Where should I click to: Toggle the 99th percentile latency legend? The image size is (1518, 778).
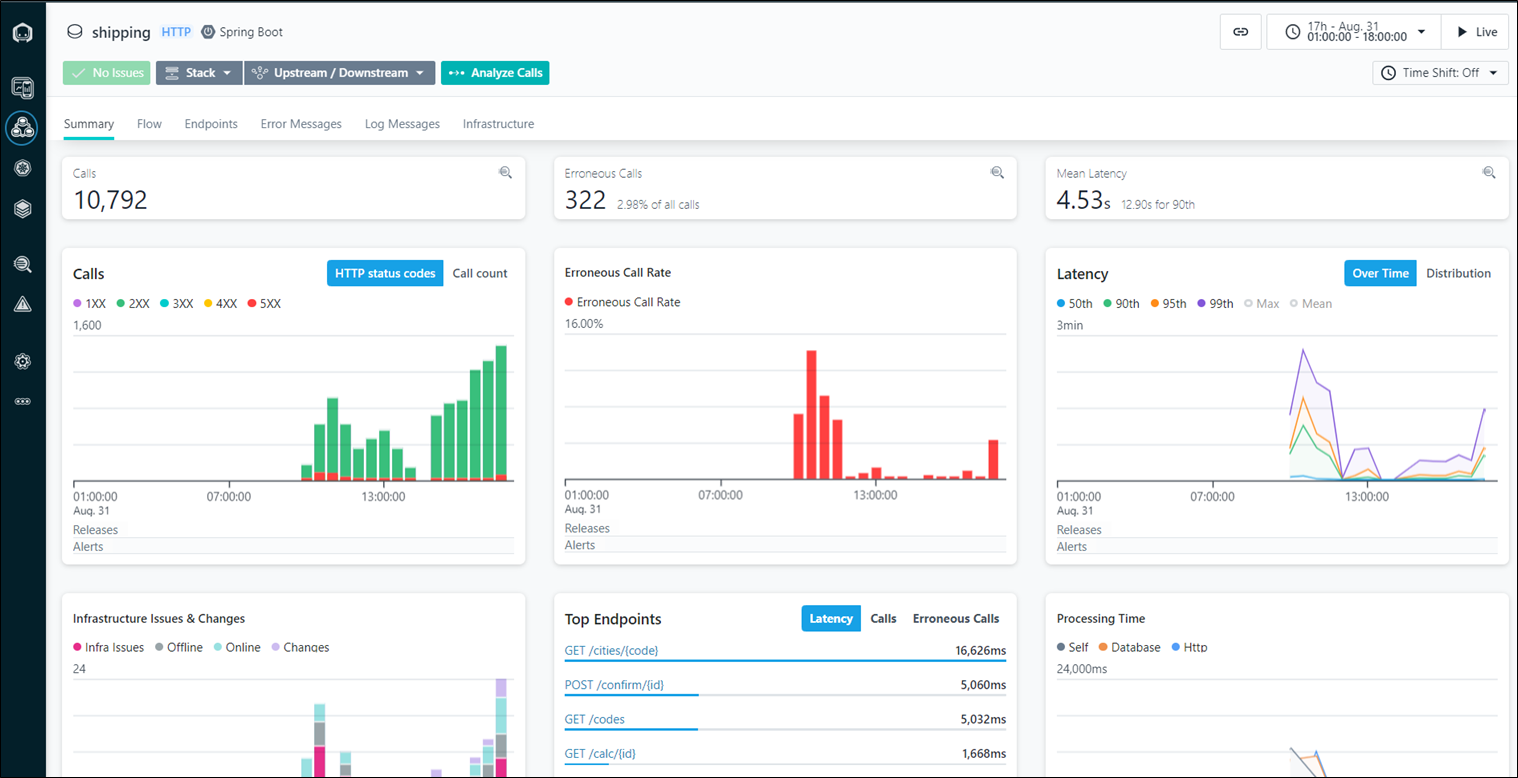click(x=1215, y=303)
